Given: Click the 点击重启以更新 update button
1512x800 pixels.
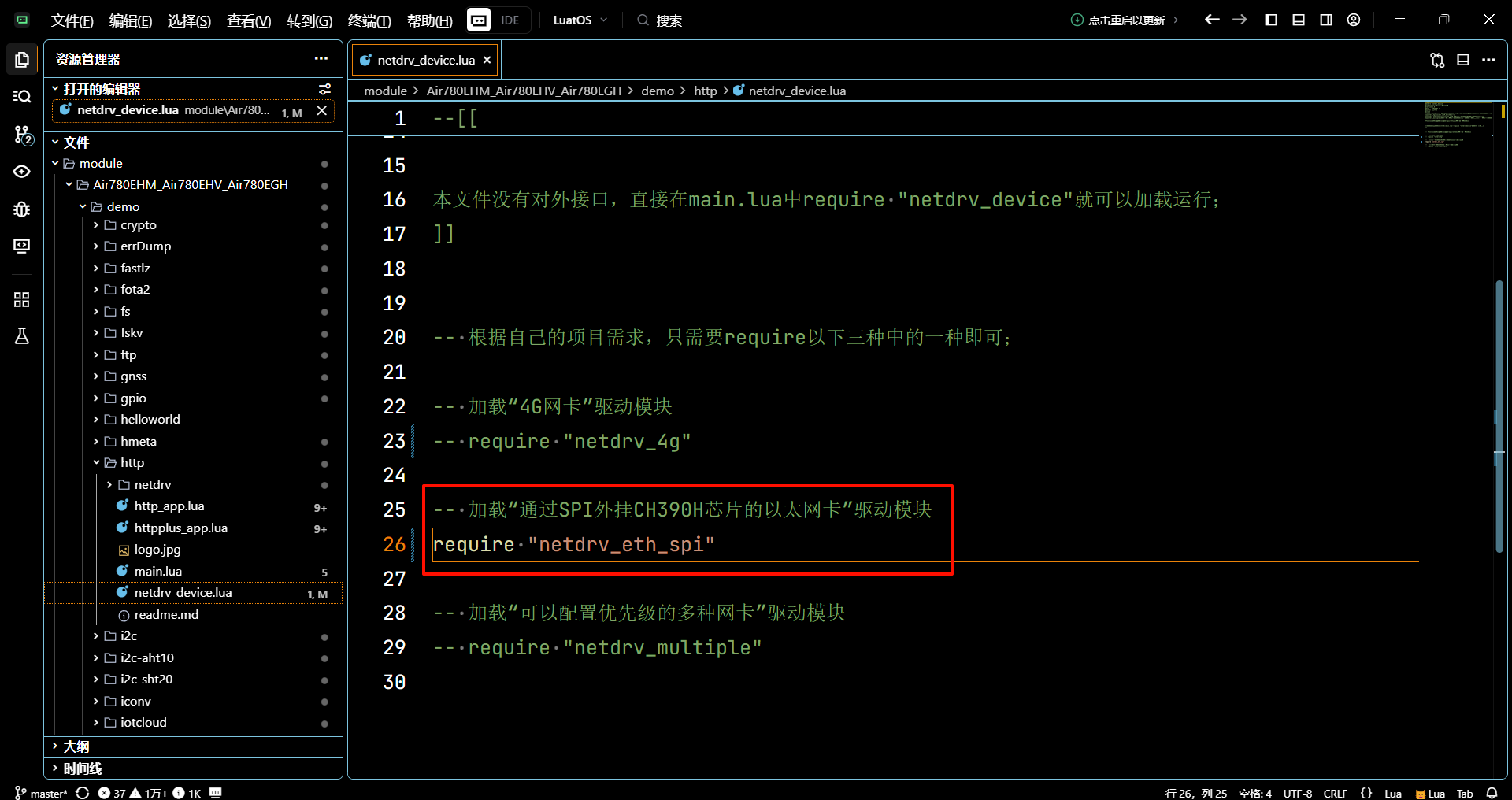Looking at the screenshot, I should [1125, 20].
